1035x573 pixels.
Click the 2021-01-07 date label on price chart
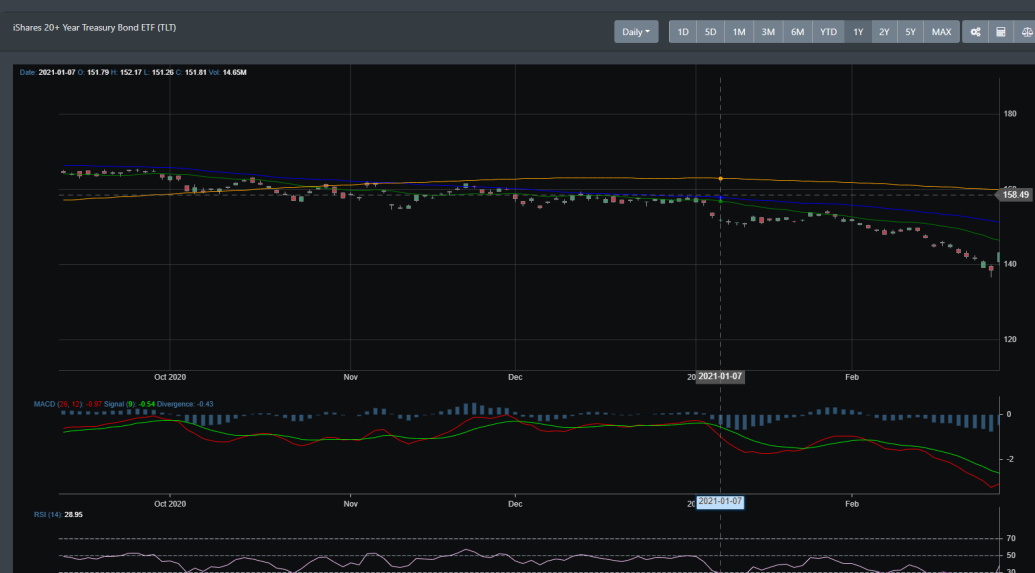pyautogui.click(x=720, y=376)
